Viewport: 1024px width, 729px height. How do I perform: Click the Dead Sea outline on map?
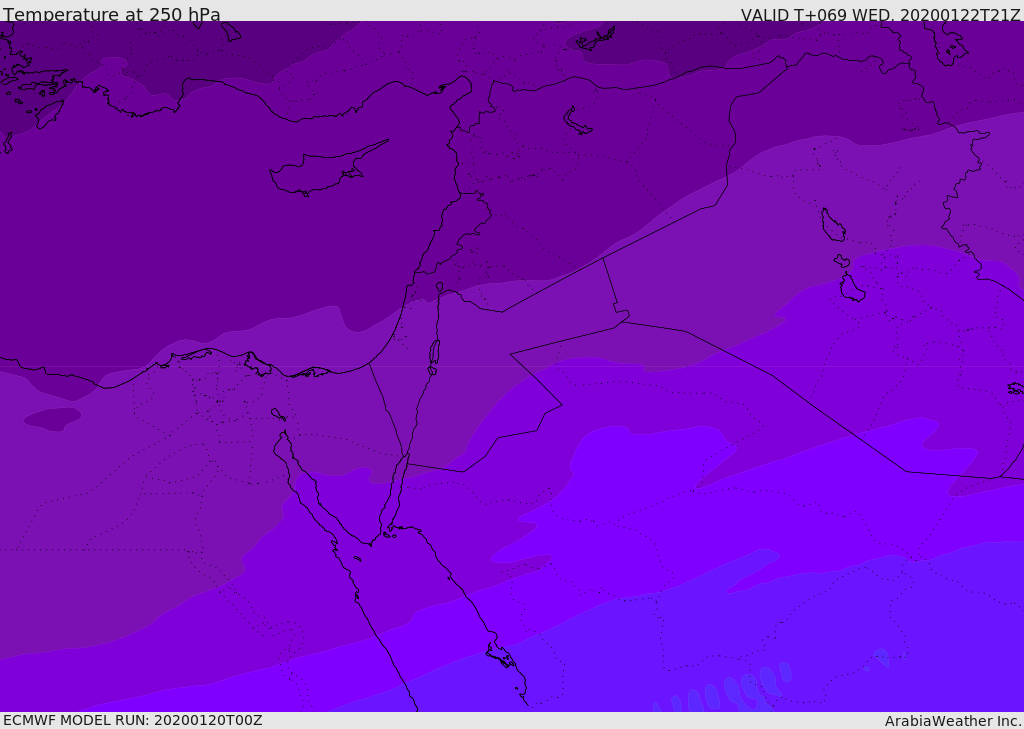(x=434, y=353)
